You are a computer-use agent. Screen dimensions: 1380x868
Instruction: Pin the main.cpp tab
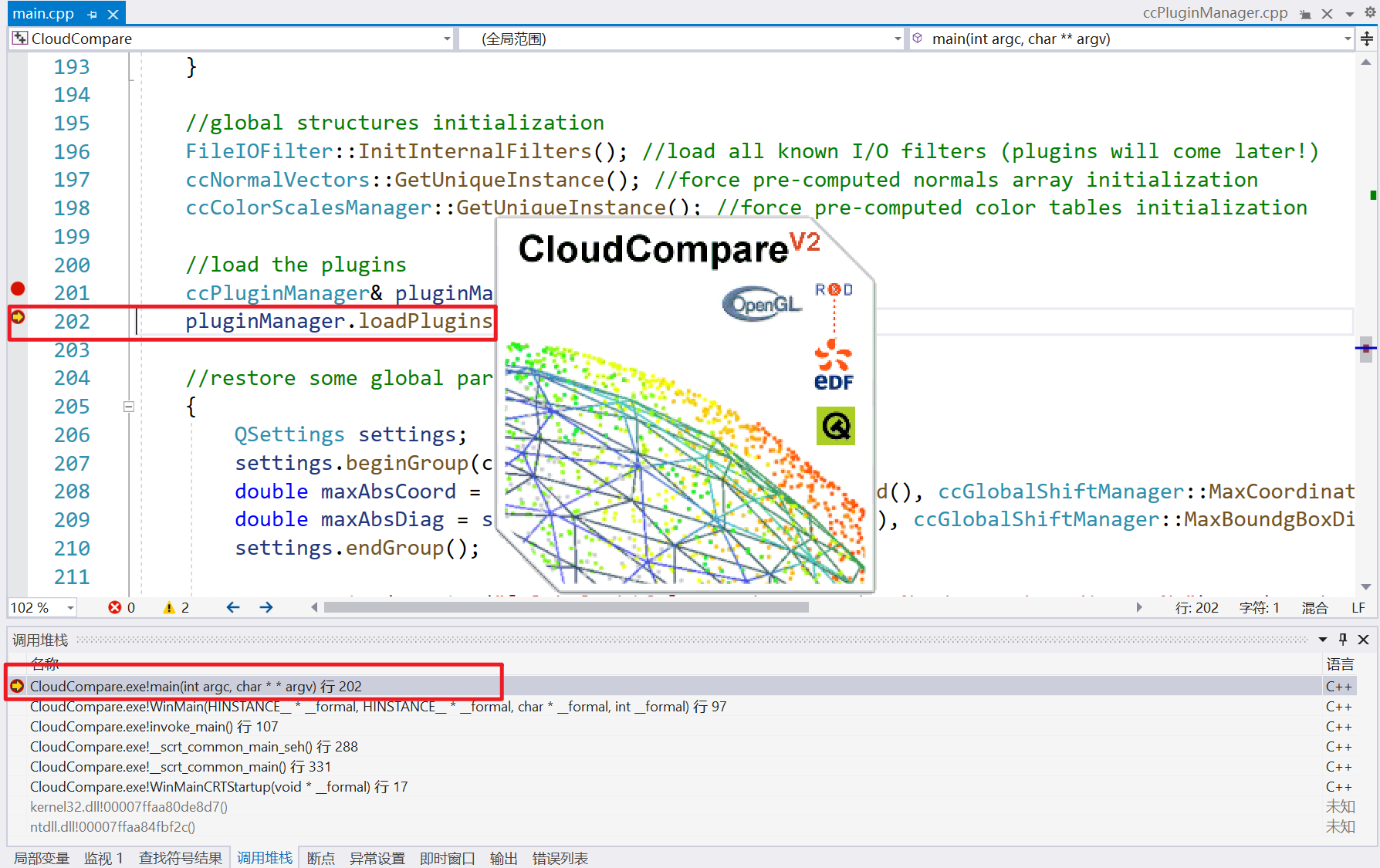[93, 14]
